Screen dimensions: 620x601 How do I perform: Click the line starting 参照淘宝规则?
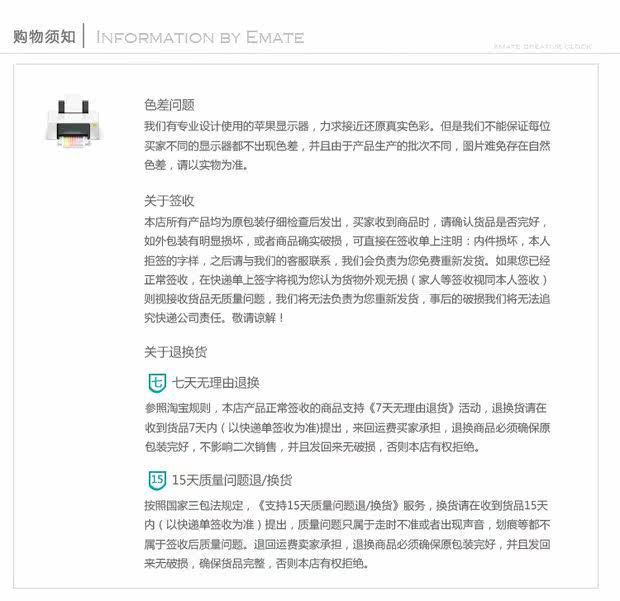coord(346,408)
